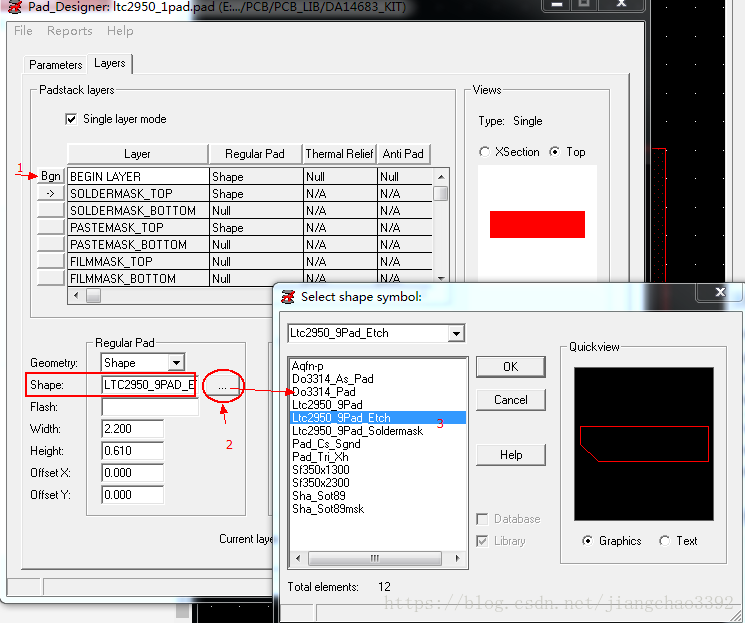Viewport: 745px width, 623px height.
Task: Expand the Geometry Shape dropdown
Action: (x=176, y=363)
